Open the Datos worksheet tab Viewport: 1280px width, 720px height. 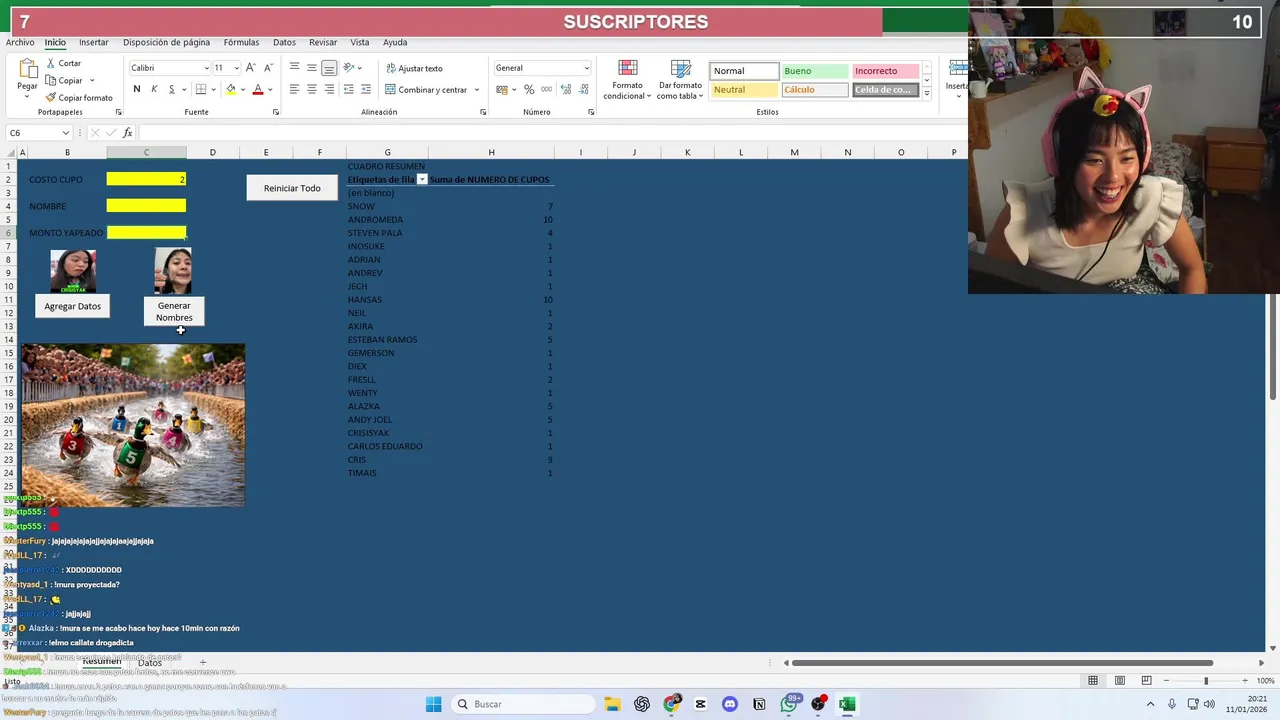(x=149, y=663)
